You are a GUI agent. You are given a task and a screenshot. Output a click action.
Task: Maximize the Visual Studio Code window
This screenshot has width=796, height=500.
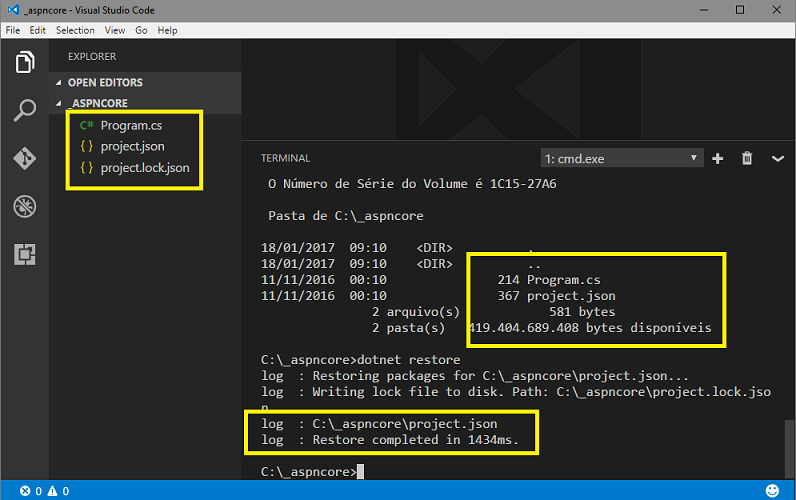740,10
